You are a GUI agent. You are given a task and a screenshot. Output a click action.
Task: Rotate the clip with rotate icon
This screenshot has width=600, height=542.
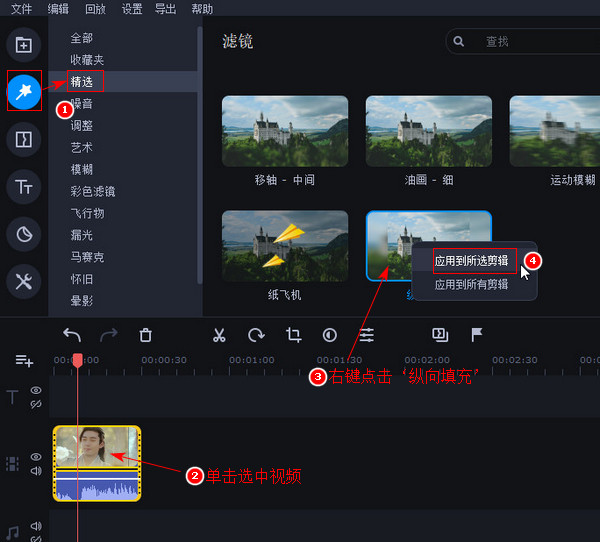coord(256,335)
